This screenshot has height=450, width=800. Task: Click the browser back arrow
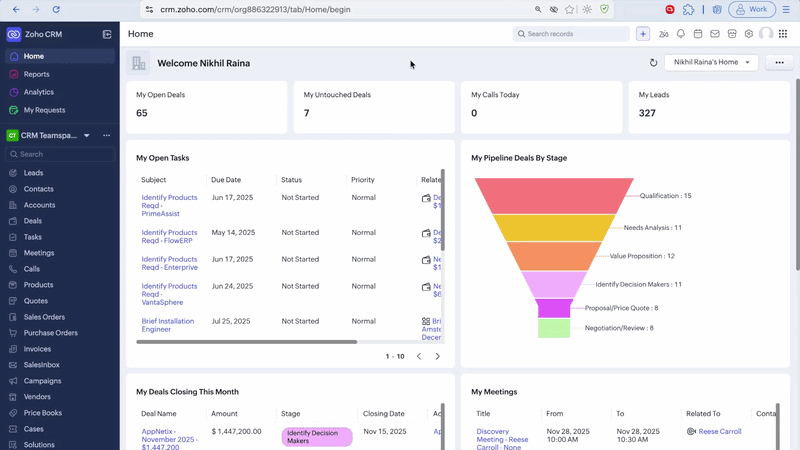(16, 9)
